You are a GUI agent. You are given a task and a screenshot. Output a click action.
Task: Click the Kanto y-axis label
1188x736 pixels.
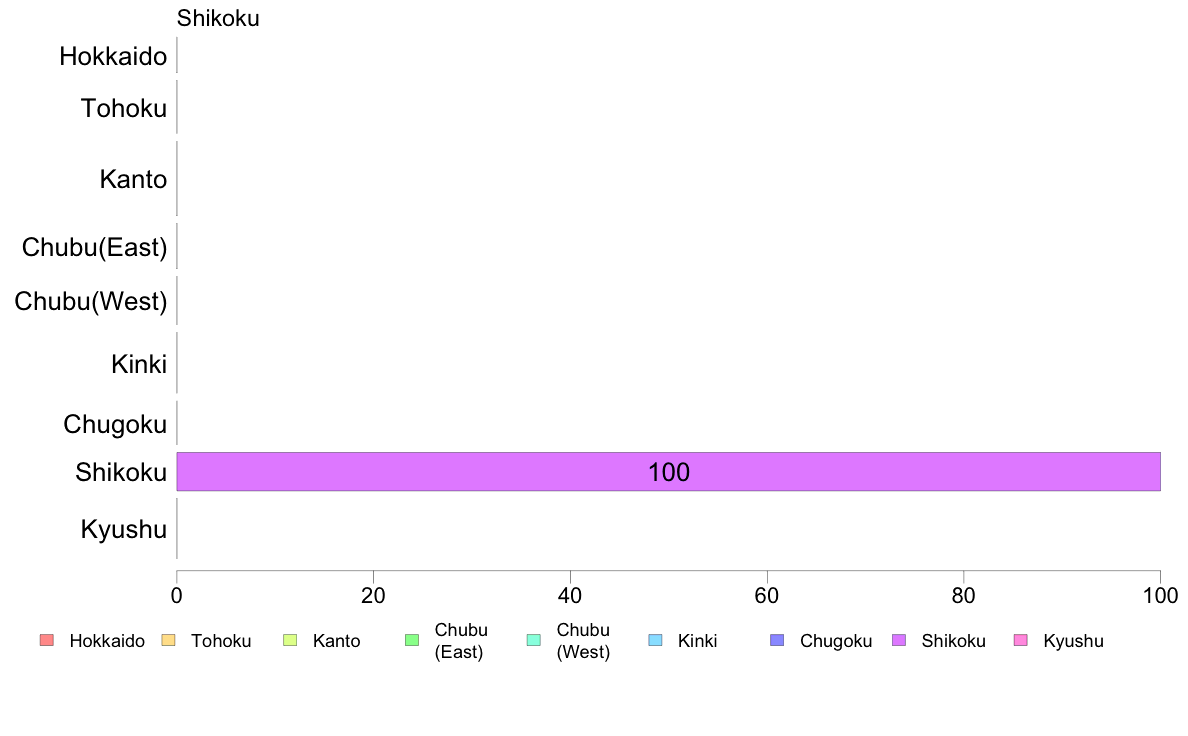(133, 179)
